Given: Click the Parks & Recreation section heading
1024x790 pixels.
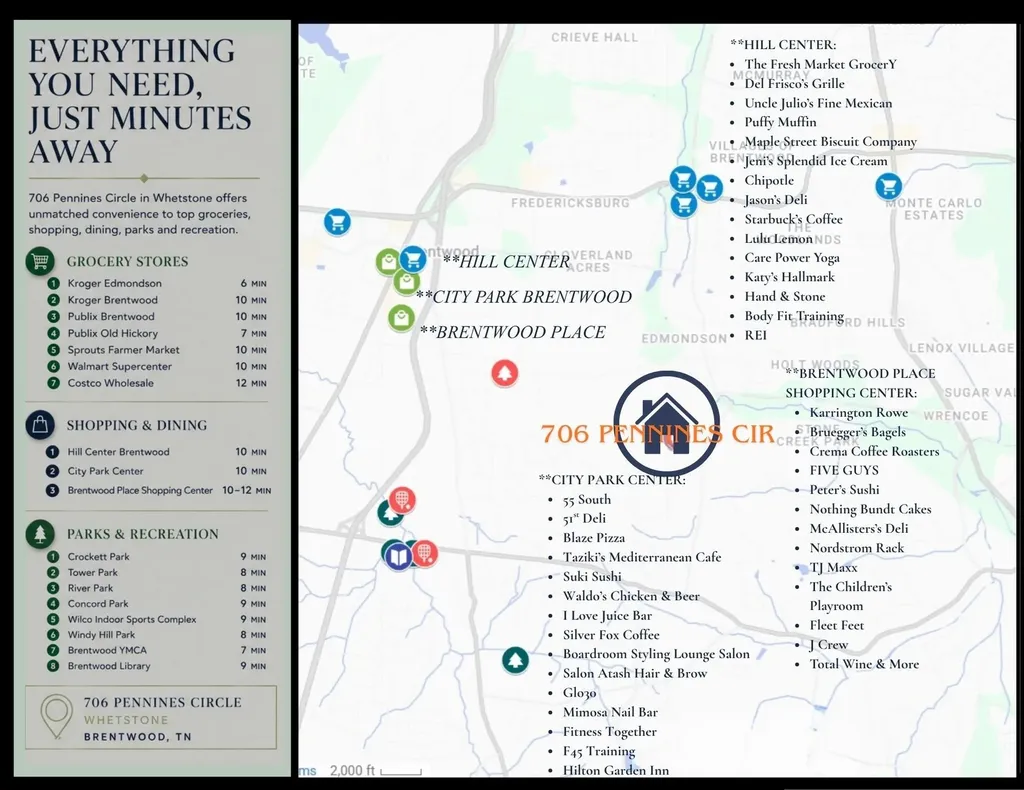Looking at the screenshot, I should (x=142, y=534).
